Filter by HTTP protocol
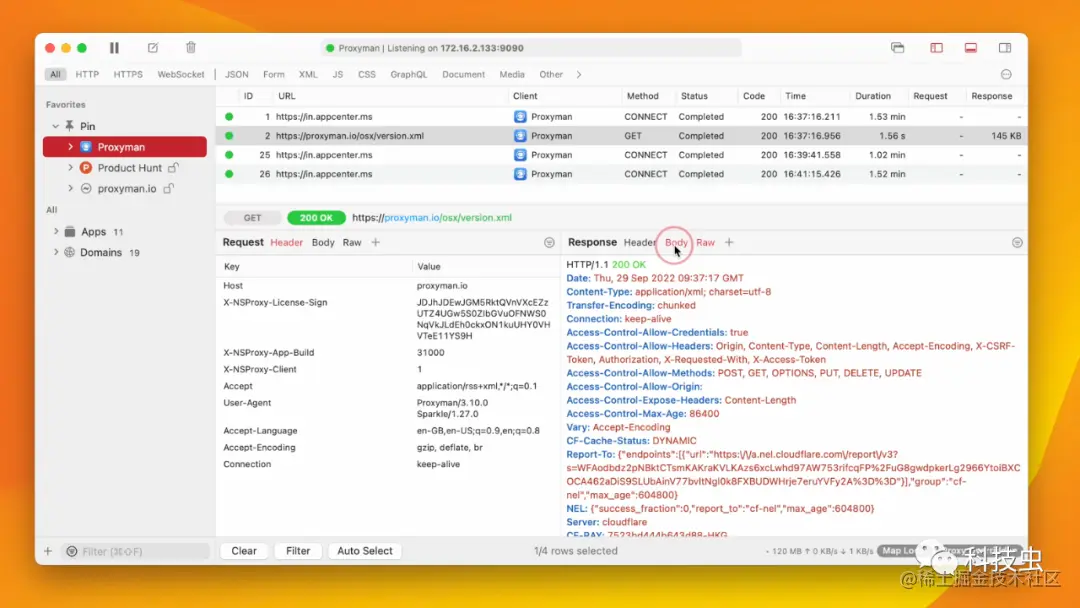The image size is (1080, 608). [x=87, y=74]
